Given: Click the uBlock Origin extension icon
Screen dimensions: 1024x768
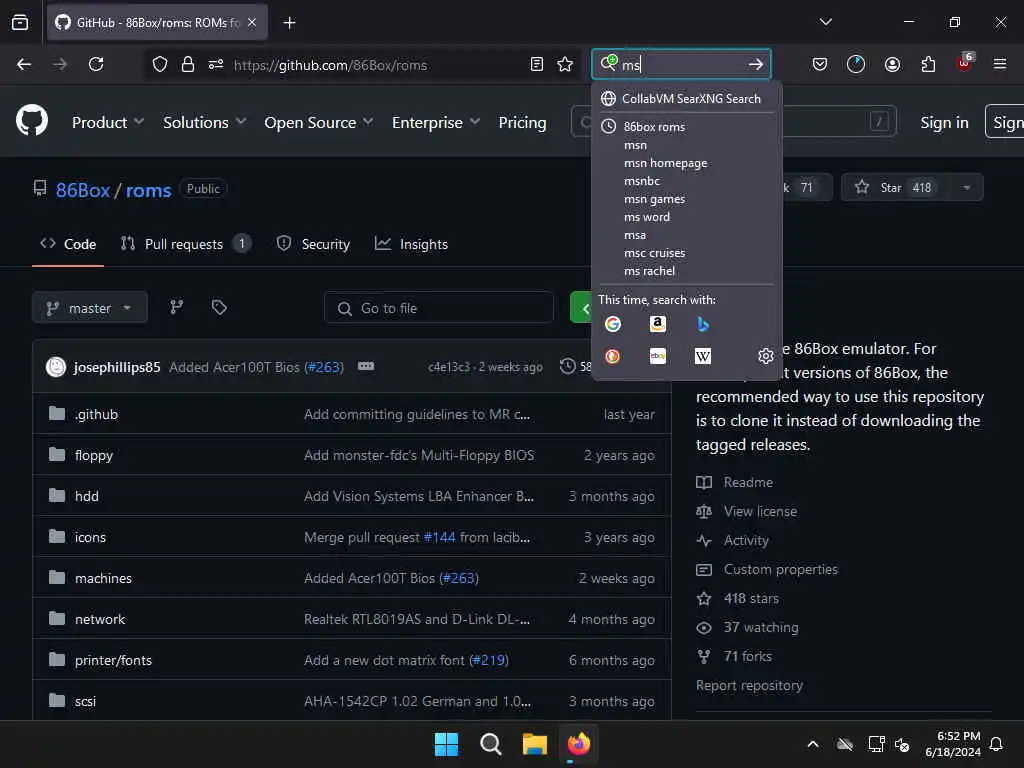Looking at the screenshot, I should pos(965,63).
